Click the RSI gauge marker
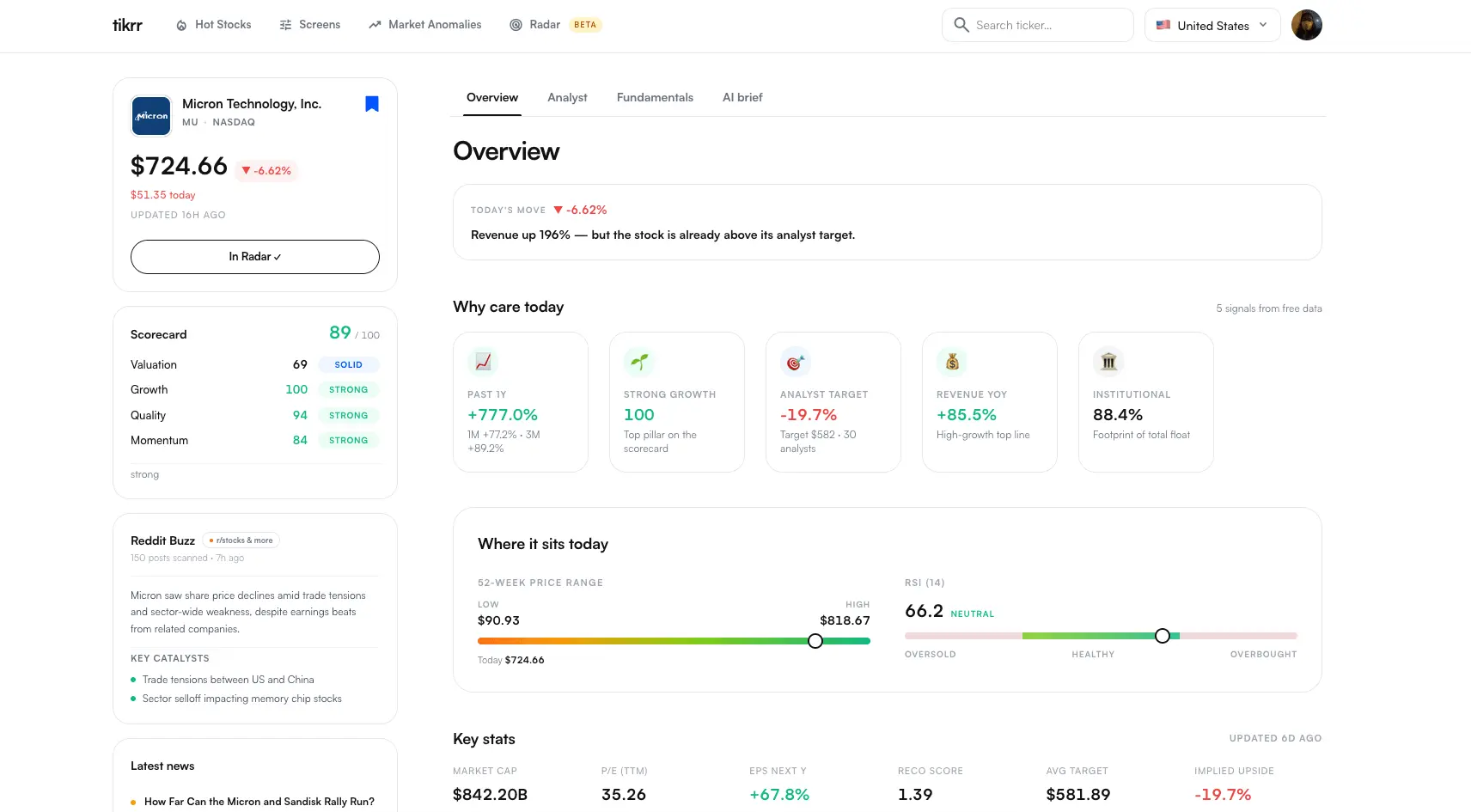The image size is (1471, 812). click(x=1163, y=636)
